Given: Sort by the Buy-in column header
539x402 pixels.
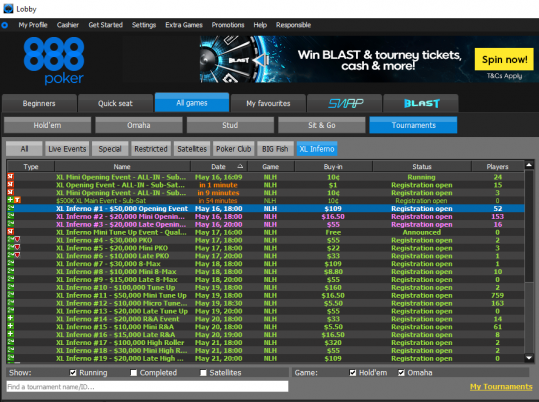Looking at the screenshot, I should (x=333, y=167).
